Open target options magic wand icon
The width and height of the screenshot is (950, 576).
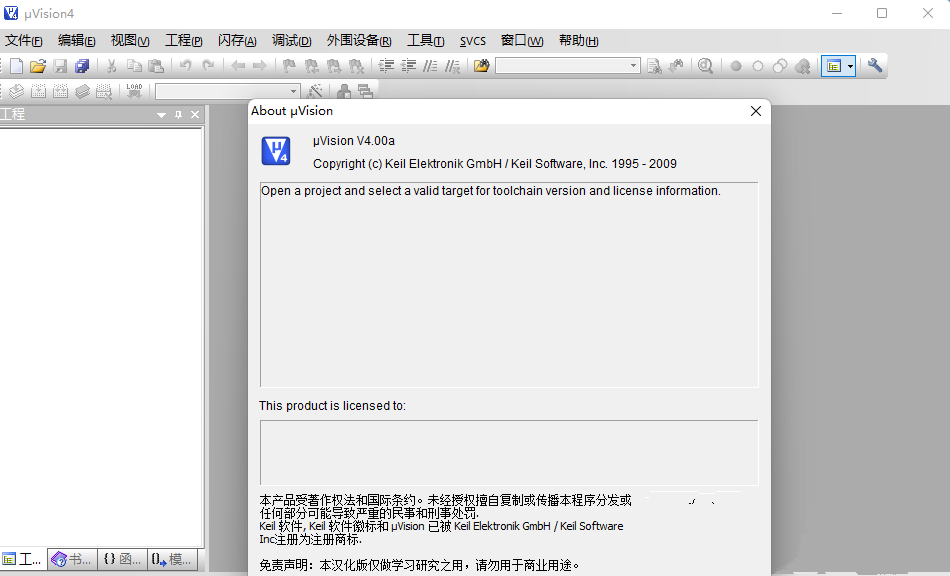click(314, 91)
